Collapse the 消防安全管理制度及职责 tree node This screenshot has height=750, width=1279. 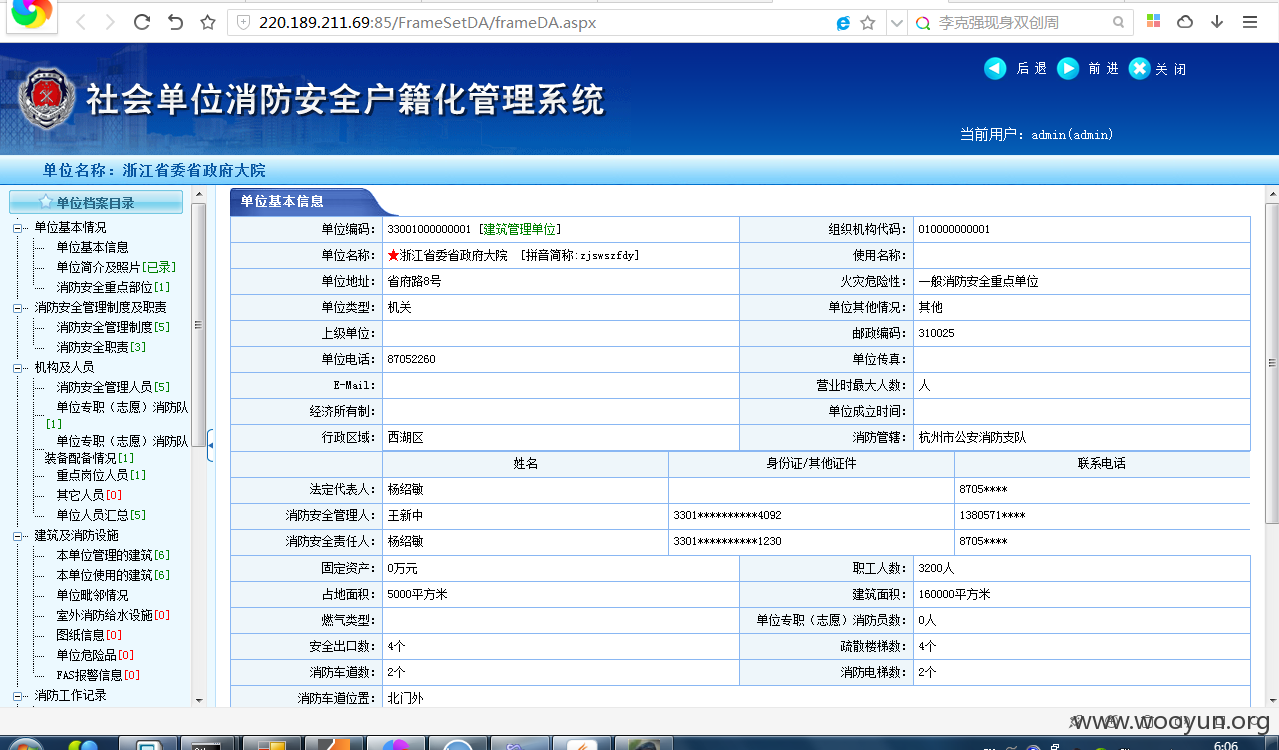tap(18, 307)
